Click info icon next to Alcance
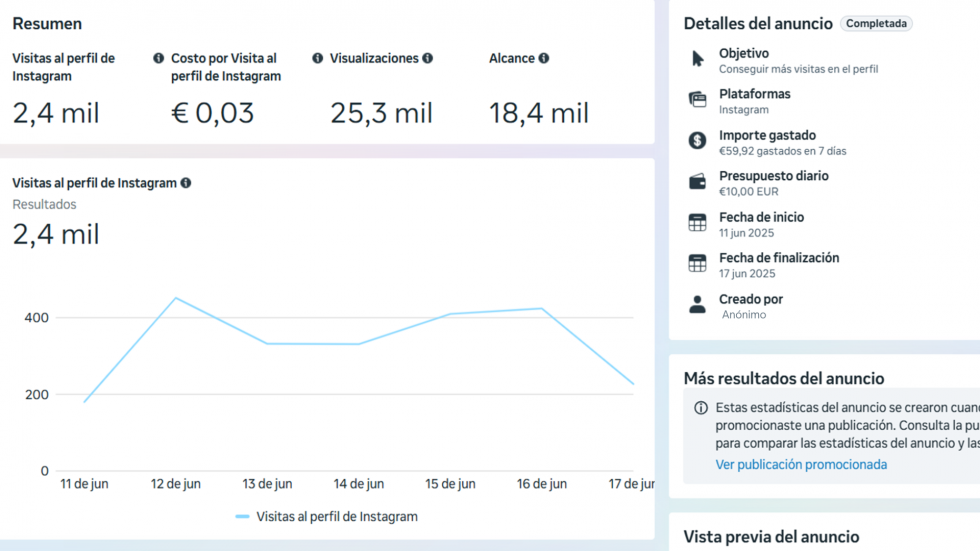Viewport: 980px width, 551px height. [544, 58]
